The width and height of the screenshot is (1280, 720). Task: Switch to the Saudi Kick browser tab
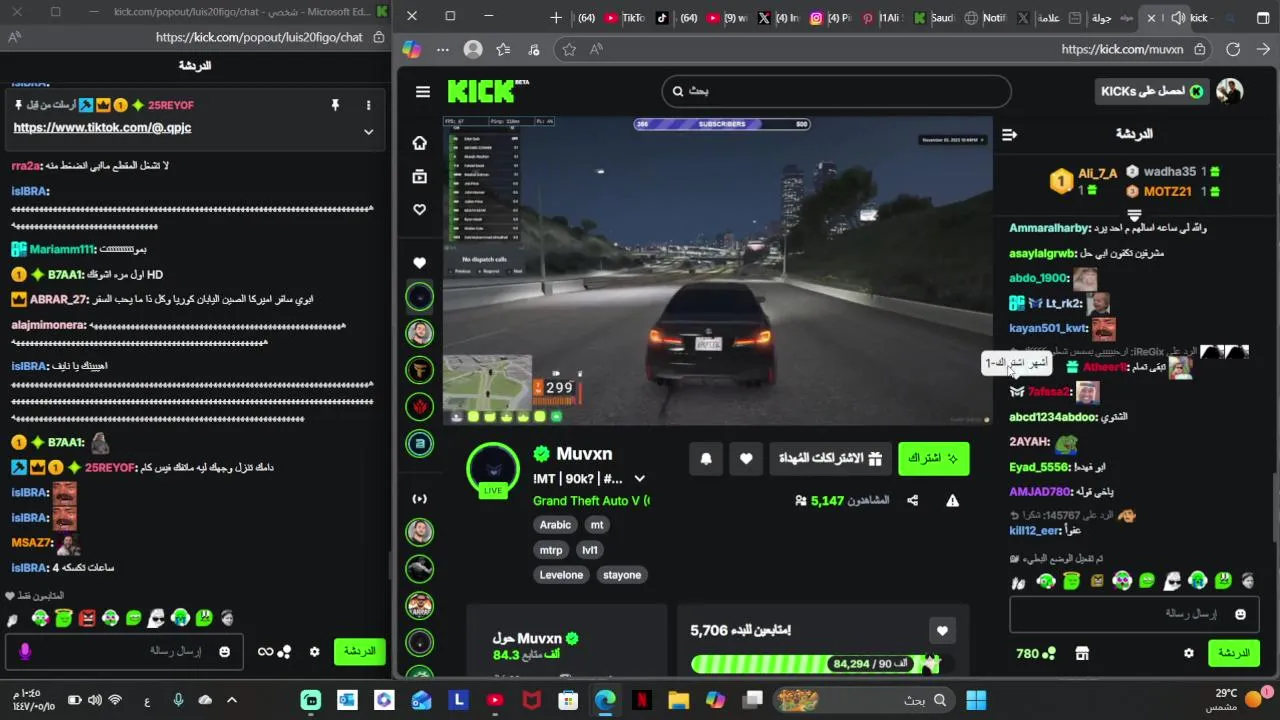(x=934, y=18)
